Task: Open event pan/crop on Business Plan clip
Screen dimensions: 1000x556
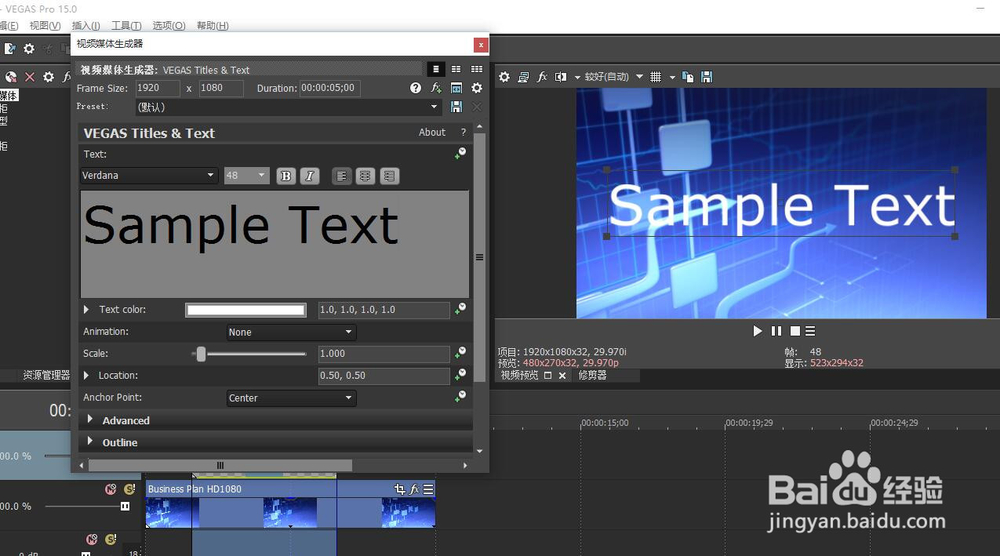Action: click(400, 489)
